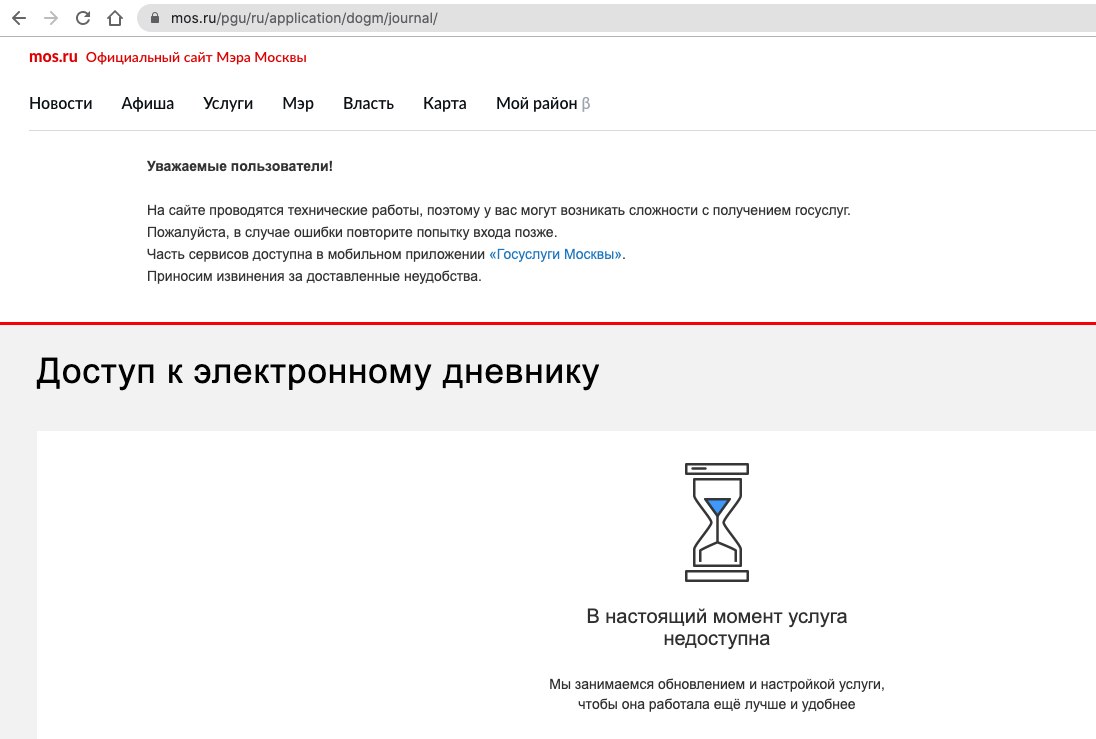Viewport: 1096px width, 739px height.
Task: Open the Новости menu item
Action: pos(61,103)
